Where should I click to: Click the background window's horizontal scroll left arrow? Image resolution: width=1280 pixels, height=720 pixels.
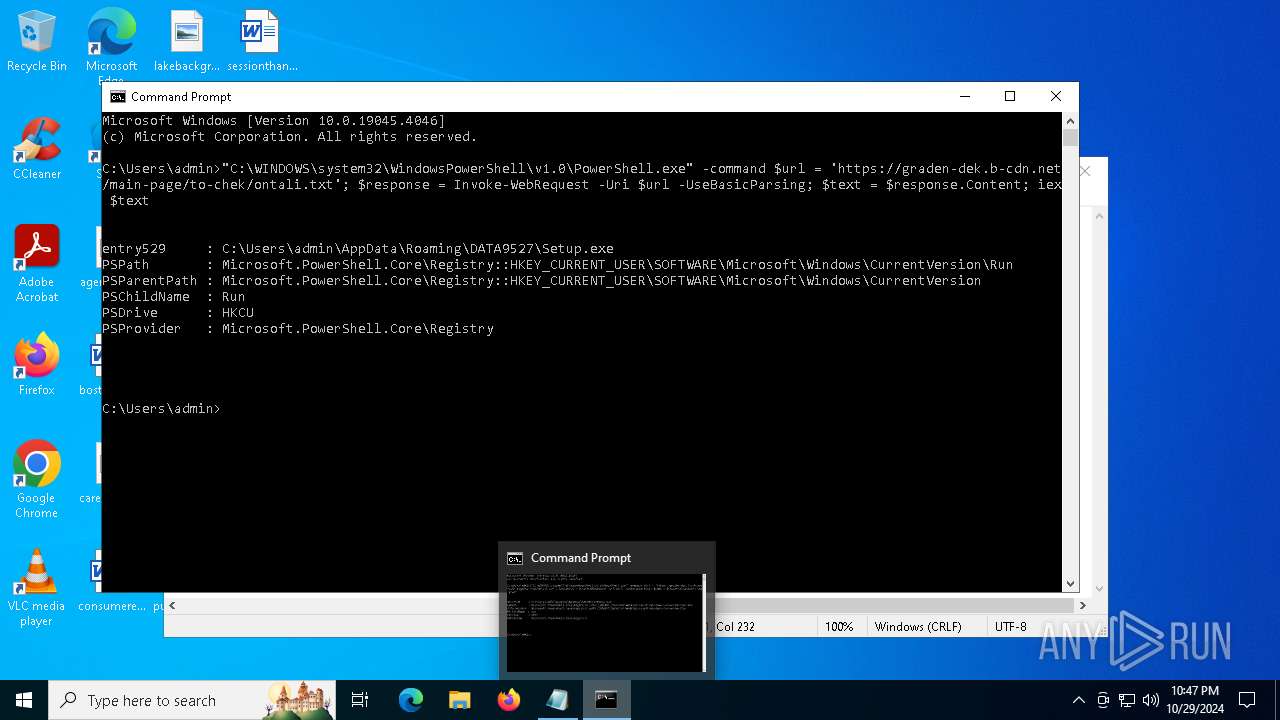pyautogui.click(x=173, y=605)
